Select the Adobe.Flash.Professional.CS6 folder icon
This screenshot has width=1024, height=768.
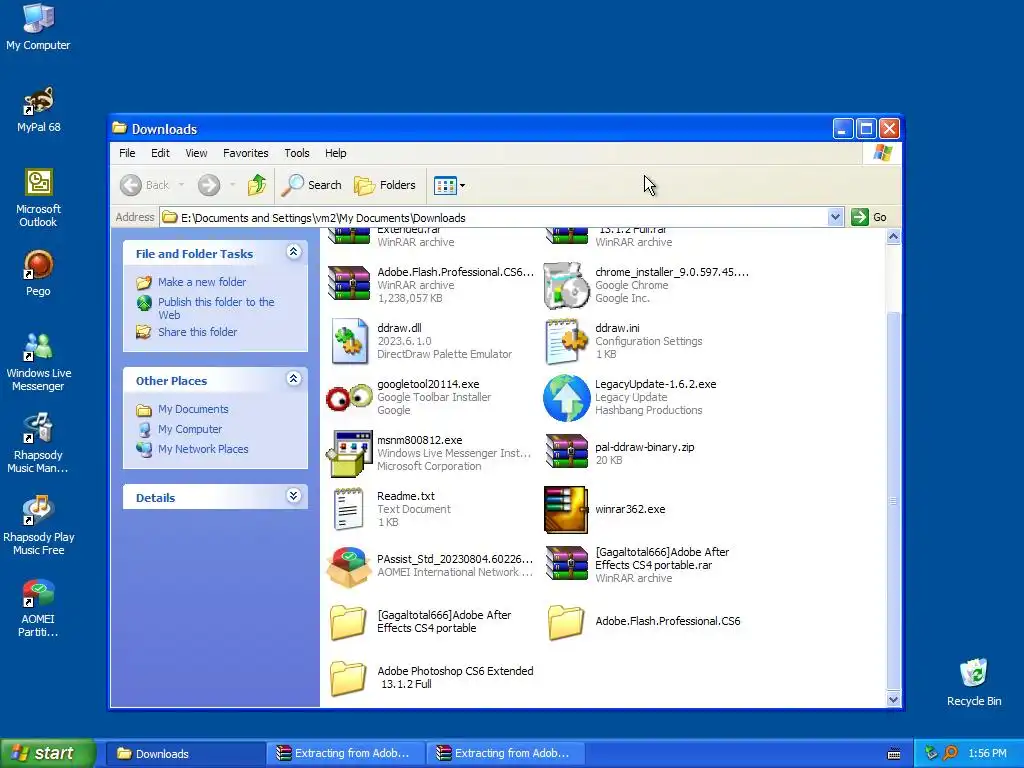(x=566, y=622)
